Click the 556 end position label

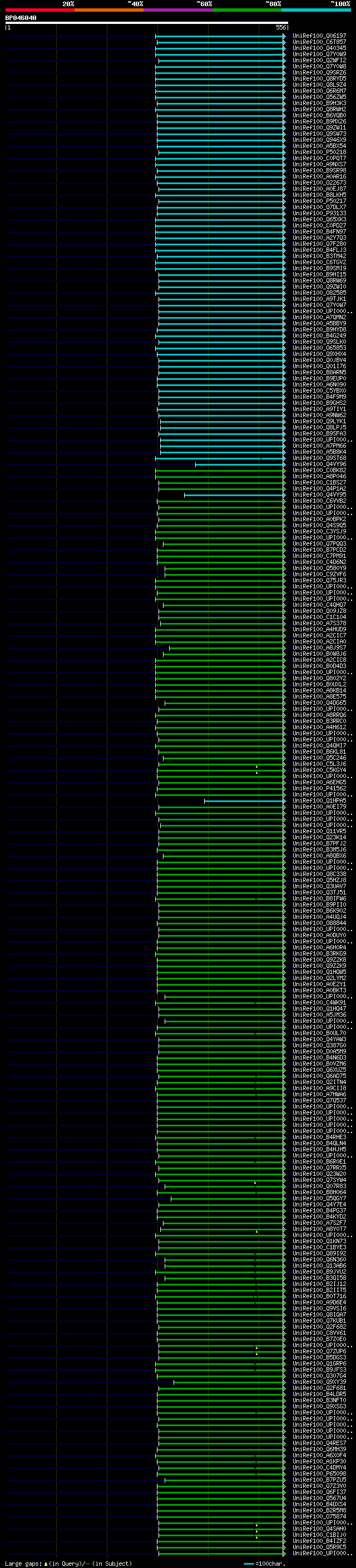280,27
